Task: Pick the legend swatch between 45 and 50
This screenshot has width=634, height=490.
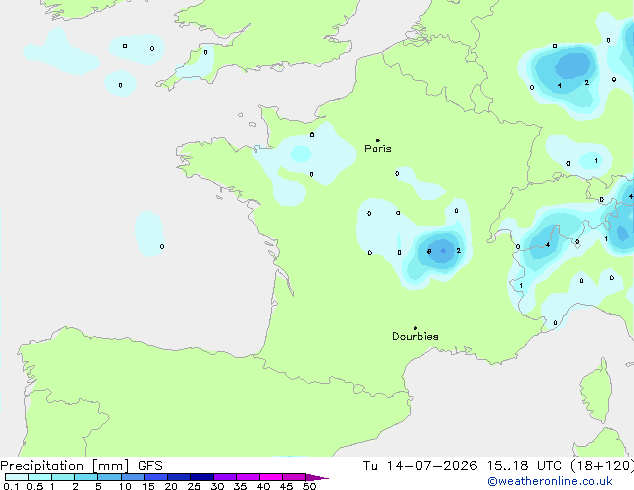Action: [x=294, y=477]
